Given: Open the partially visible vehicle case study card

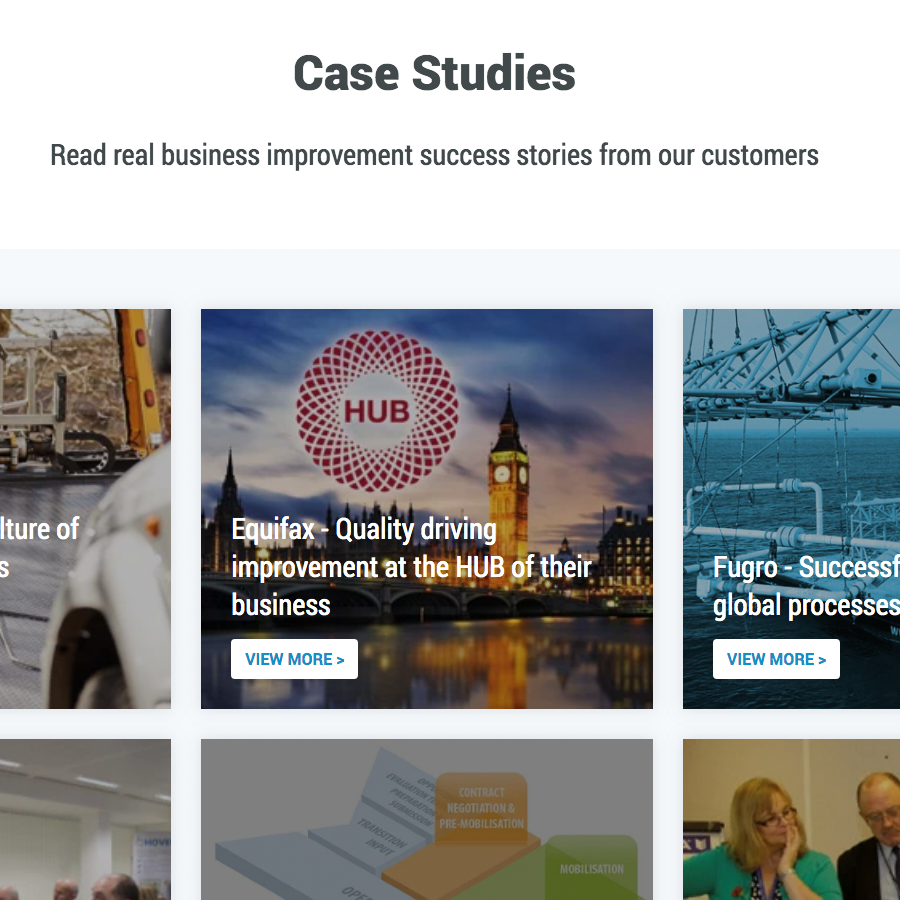Looking at the screenshot, I should (x=85, y=509).
